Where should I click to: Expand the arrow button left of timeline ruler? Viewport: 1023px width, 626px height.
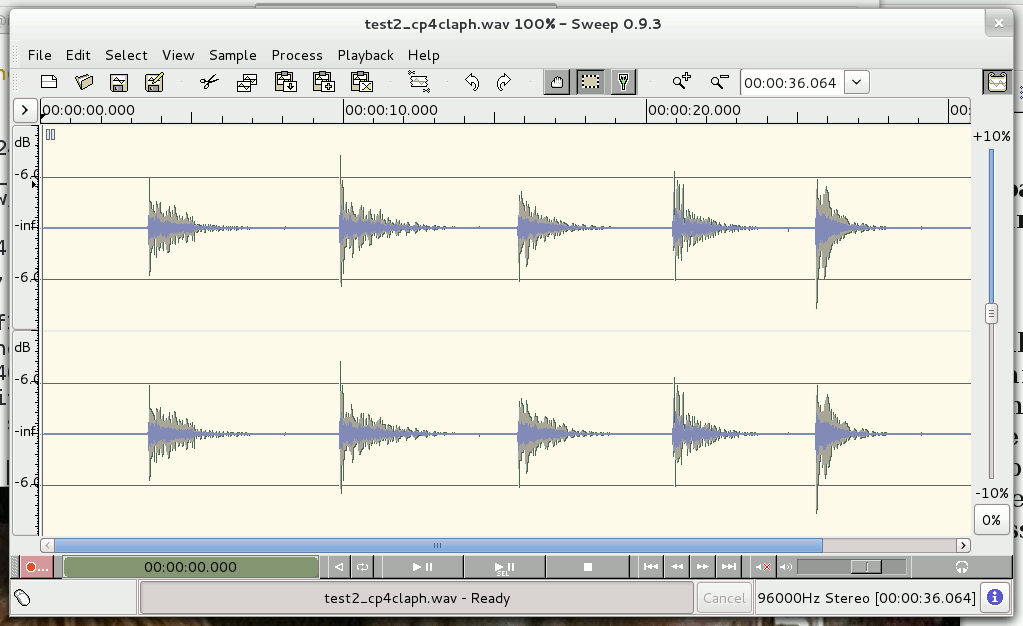(x=25, y=110)
